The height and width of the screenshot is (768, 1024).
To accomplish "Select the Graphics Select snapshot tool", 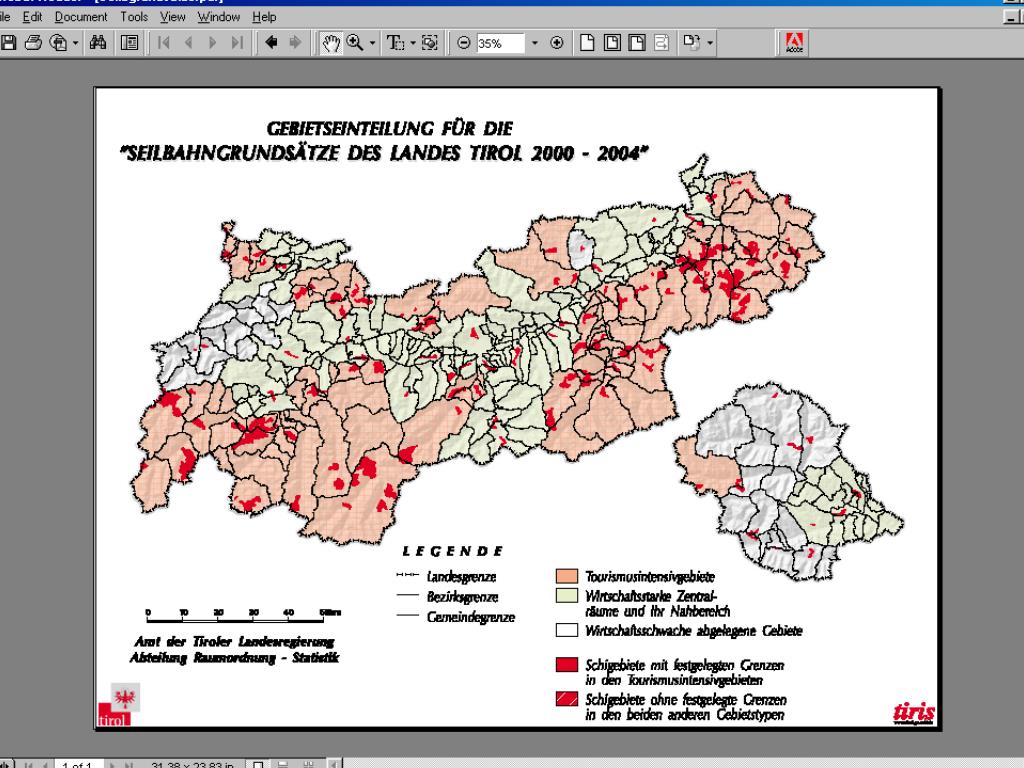I will pos(430,43).
